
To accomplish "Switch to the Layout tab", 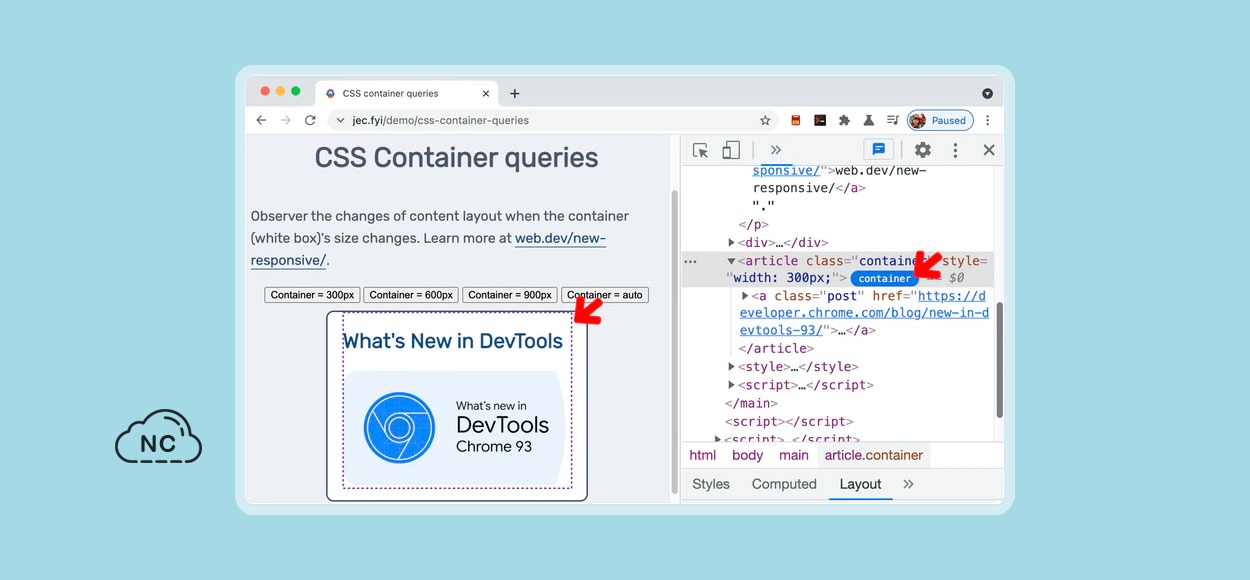I will click(x=860, y=484).
